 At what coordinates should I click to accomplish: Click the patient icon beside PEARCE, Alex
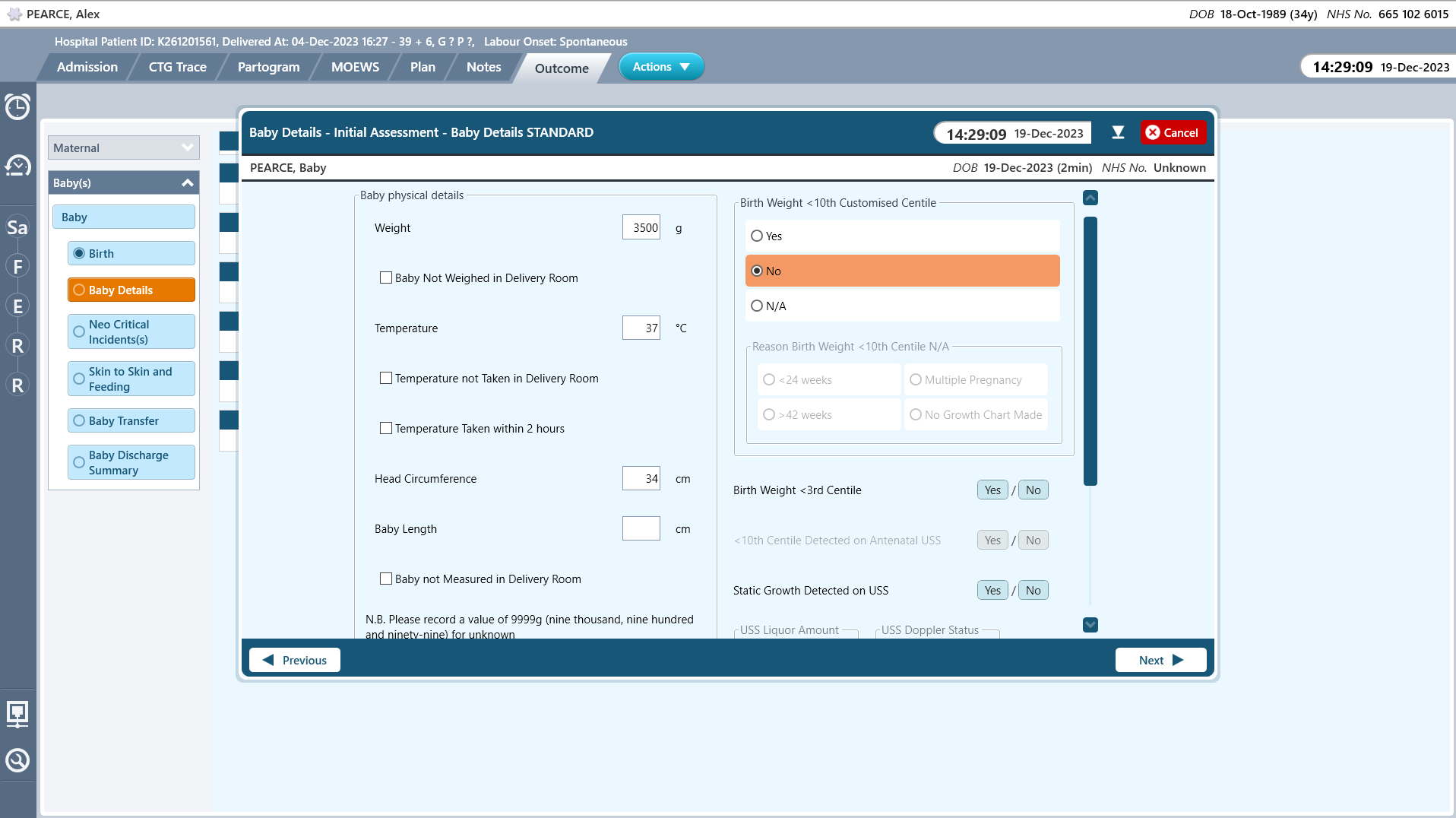click(14, 14)
